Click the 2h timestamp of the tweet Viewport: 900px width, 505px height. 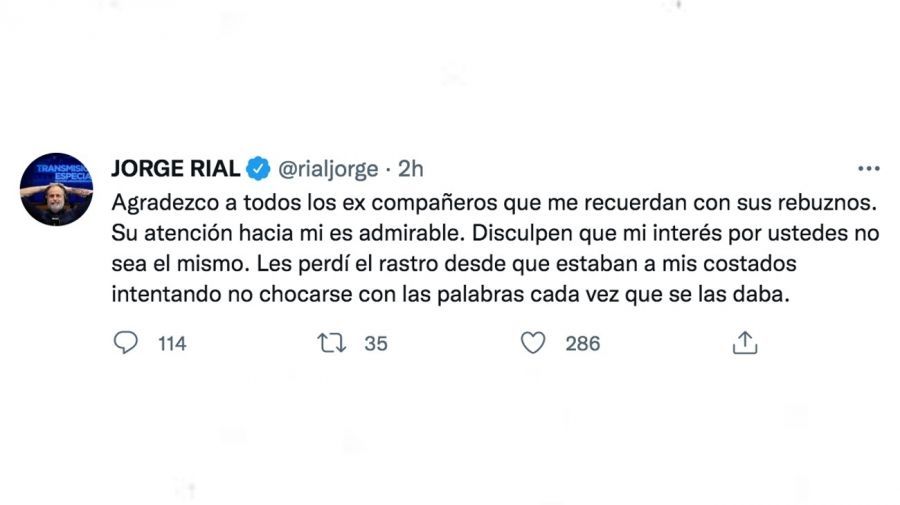click(x=411, y=167)
